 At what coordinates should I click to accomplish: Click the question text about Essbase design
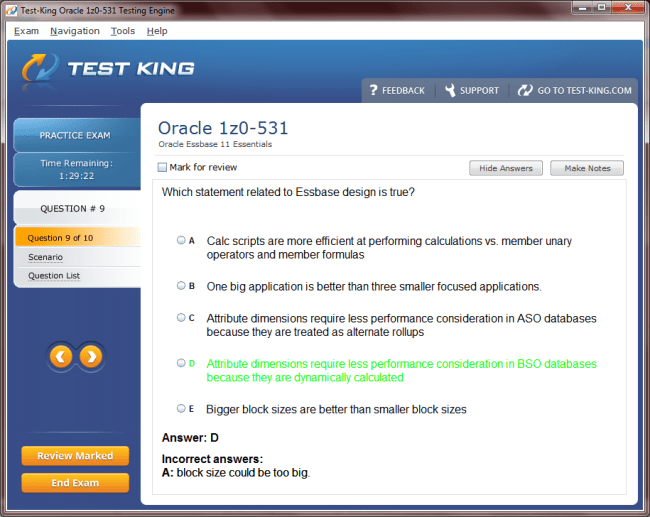click(288, 192)
